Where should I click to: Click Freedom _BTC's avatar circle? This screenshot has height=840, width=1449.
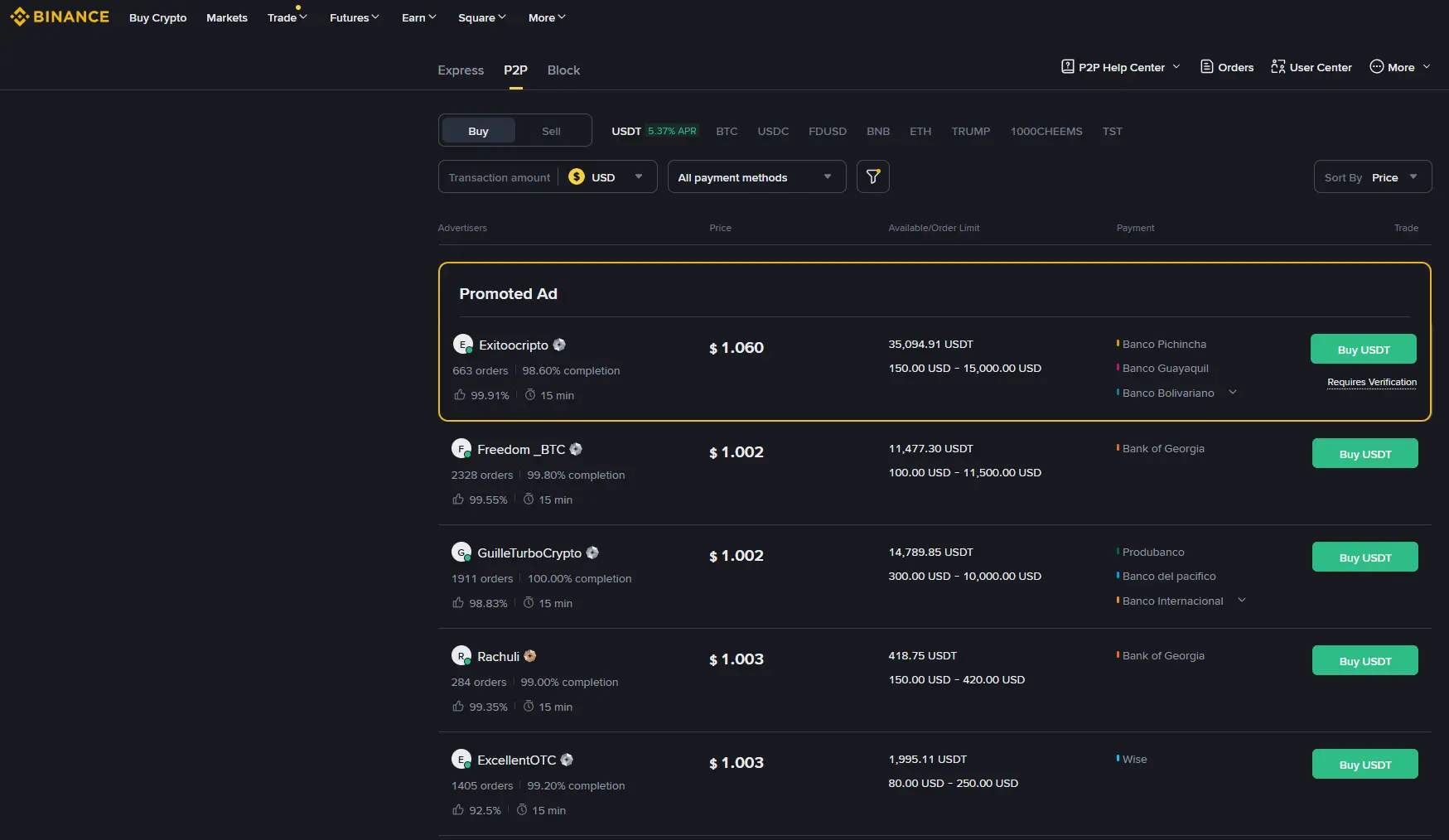[x=461, y=448]
